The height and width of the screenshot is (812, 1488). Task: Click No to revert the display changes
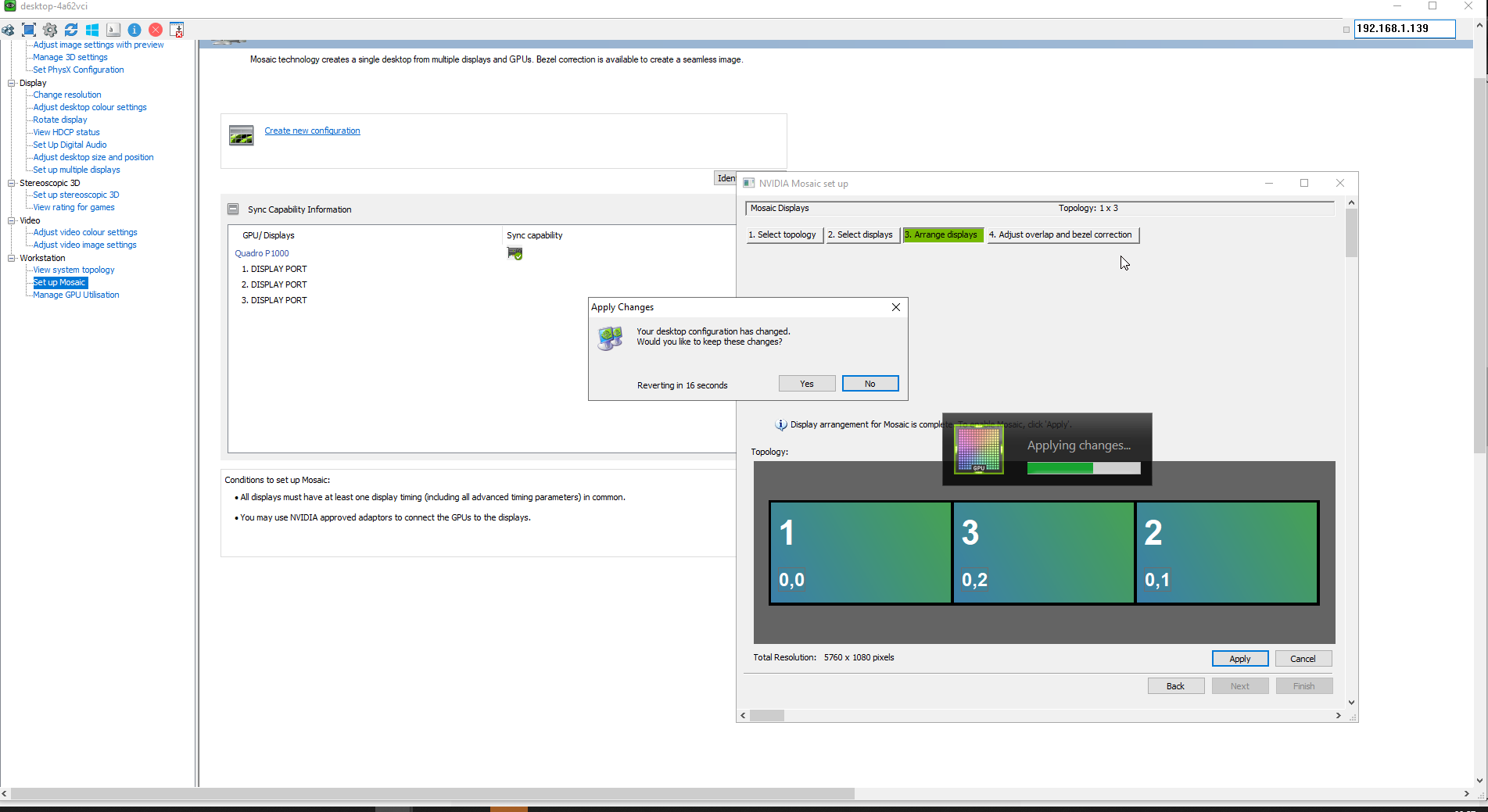click(870, 384)
